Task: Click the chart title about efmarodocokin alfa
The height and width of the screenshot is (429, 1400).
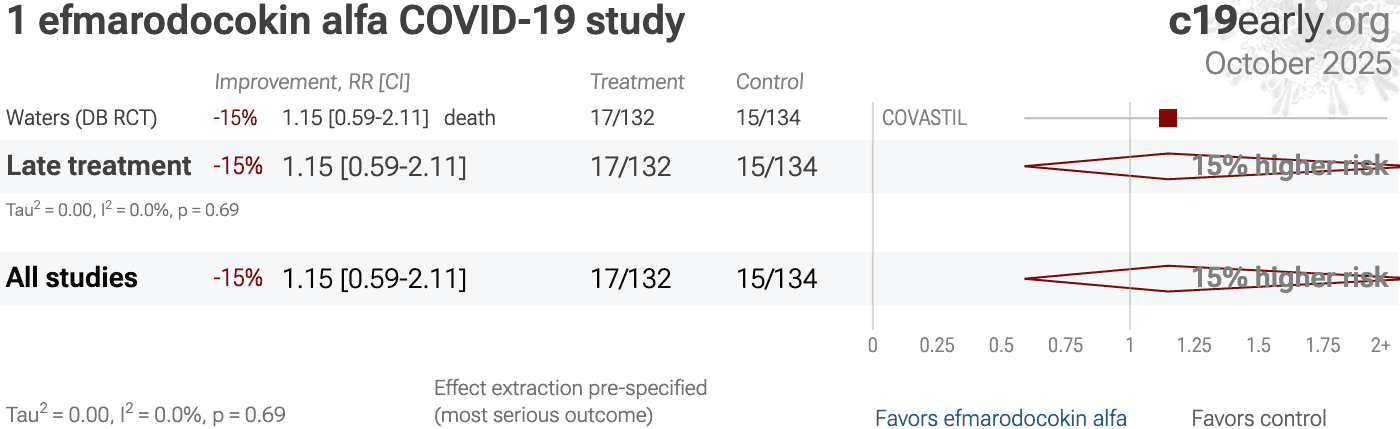Action: (x=346, y=22)
